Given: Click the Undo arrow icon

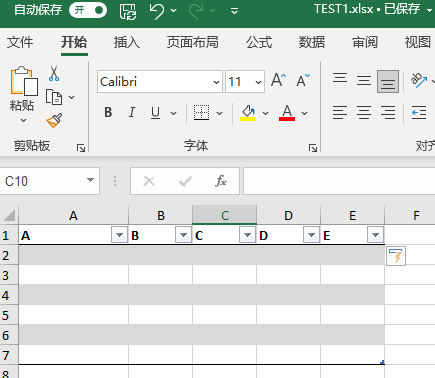Looking at the screenshot, I should 156,11.
